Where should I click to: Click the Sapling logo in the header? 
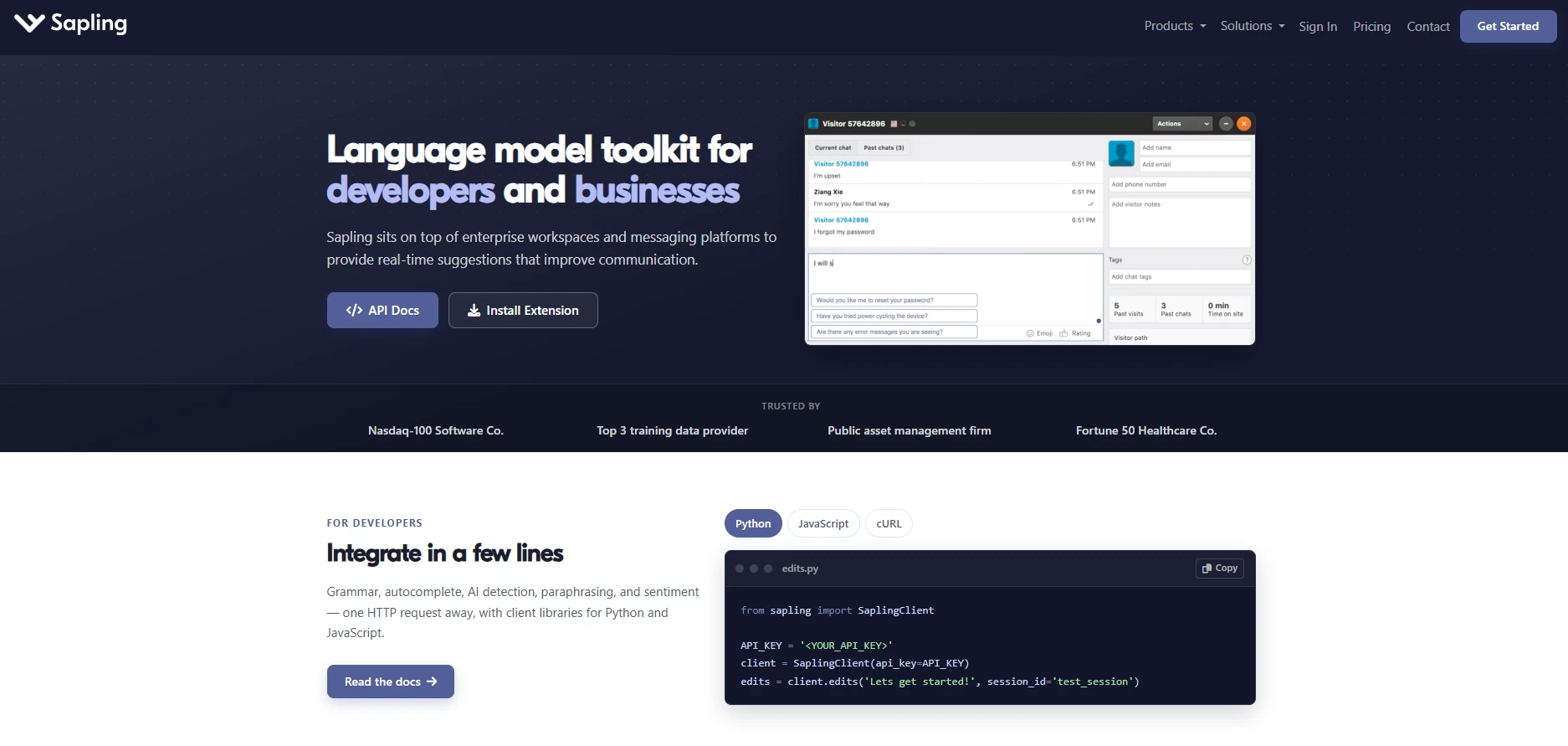tap(71, 23)
